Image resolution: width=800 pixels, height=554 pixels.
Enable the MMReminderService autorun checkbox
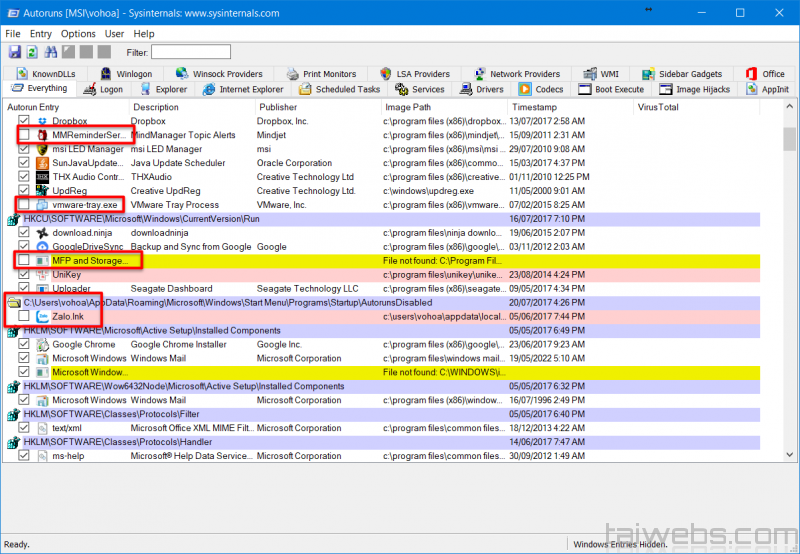point(24,135)
